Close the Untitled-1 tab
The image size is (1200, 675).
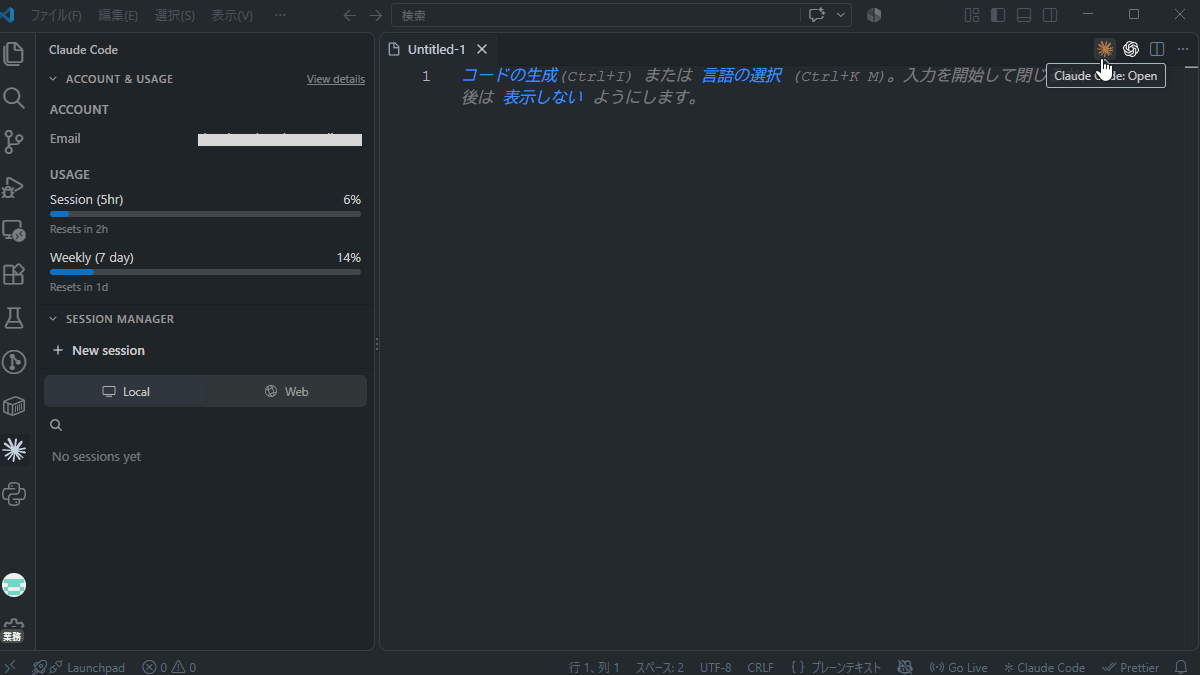tap(482, 49)
